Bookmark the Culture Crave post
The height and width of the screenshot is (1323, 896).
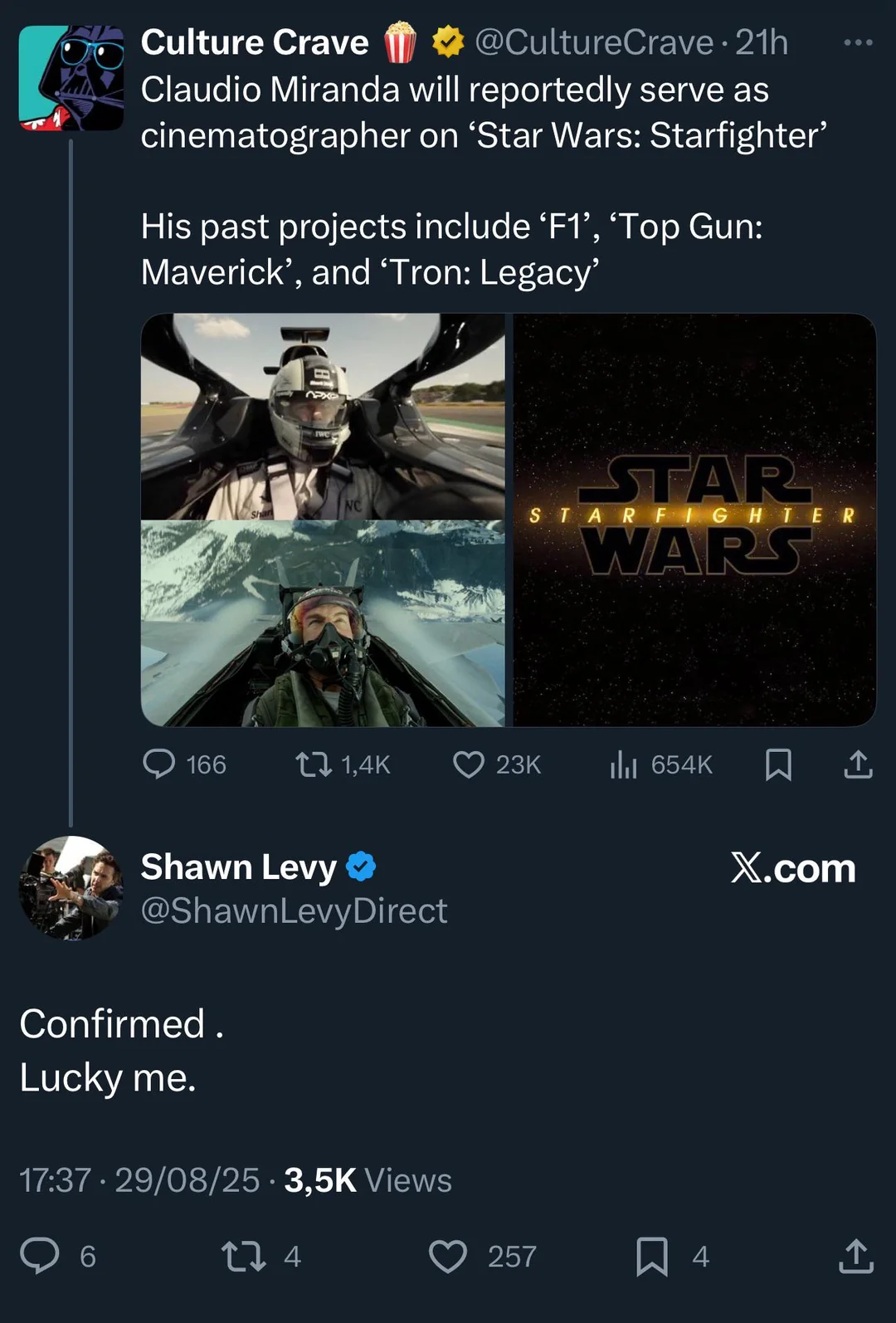coord(778,764)
